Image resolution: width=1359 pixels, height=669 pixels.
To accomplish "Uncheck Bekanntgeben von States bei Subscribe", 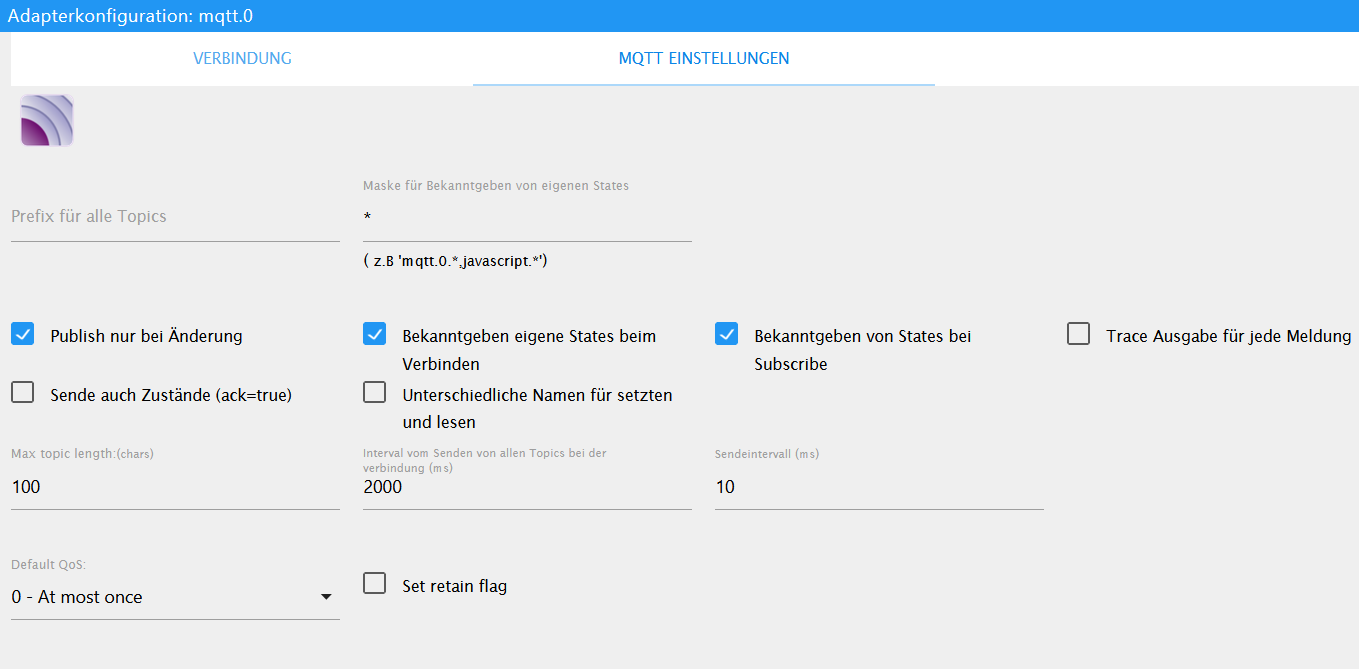I will tap(727, 334).
